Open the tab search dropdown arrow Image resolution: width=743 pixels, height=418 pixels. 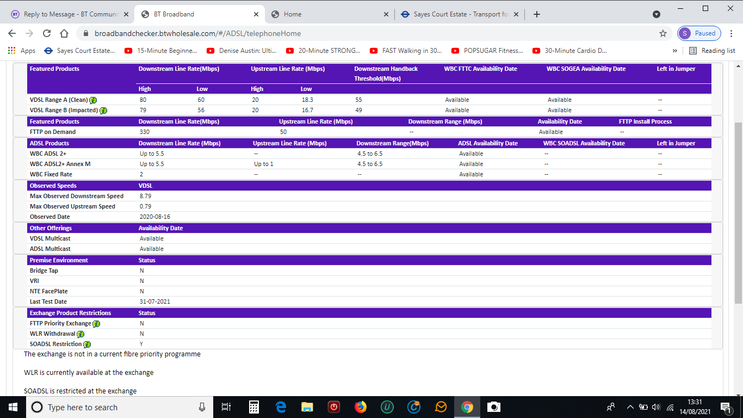[x=656, y=14]
